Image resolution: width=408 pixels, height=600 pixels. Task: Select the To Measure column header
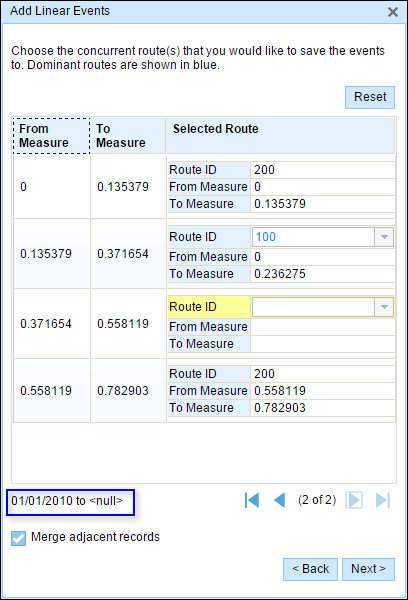coord(128,136)
